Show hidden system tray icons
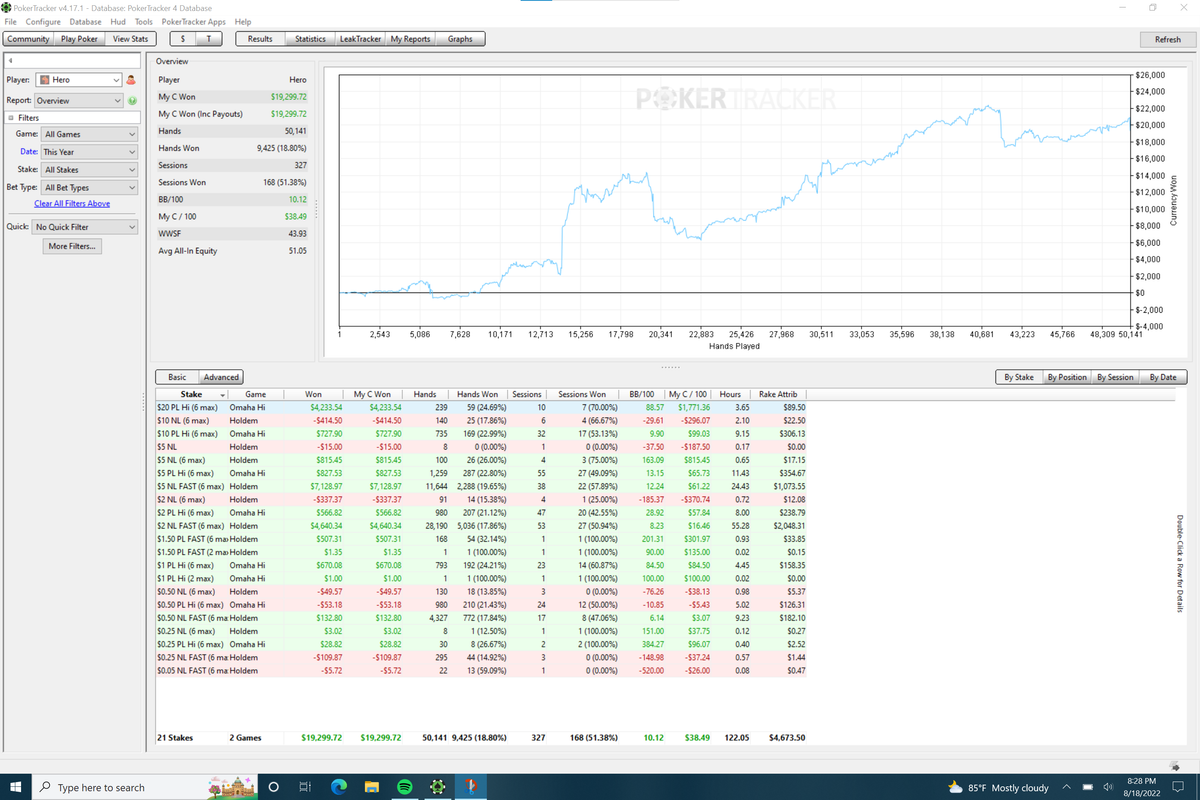Viewport: 1200px width, 800px height. tap(1068, 787)
